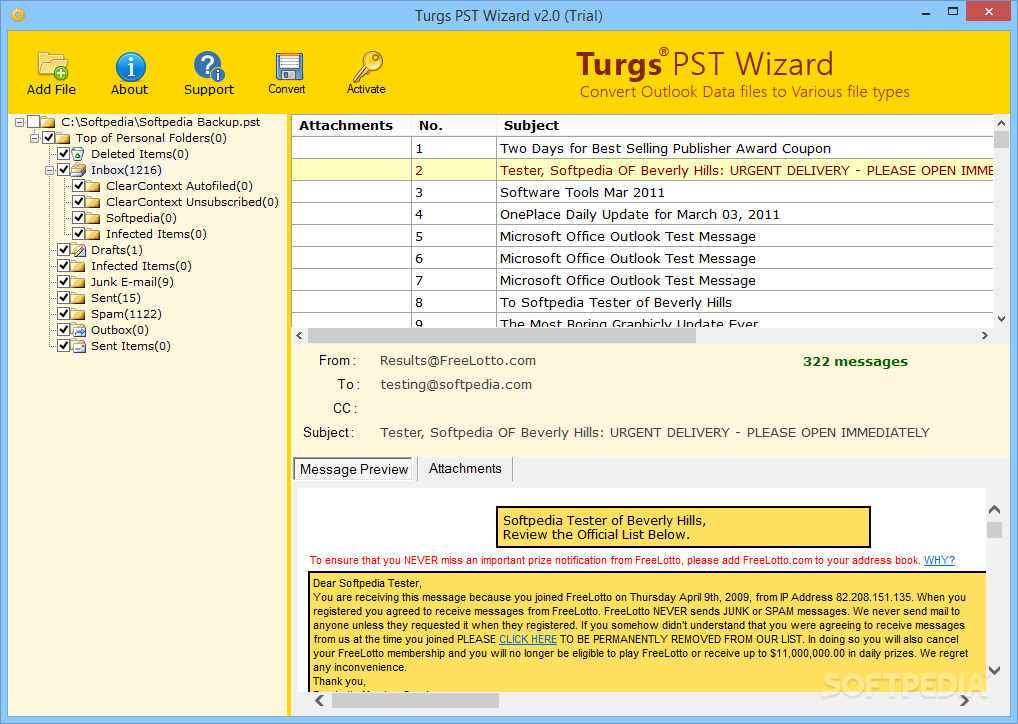Open the About info icon
1018x724 pixels.
pos(130,66)
